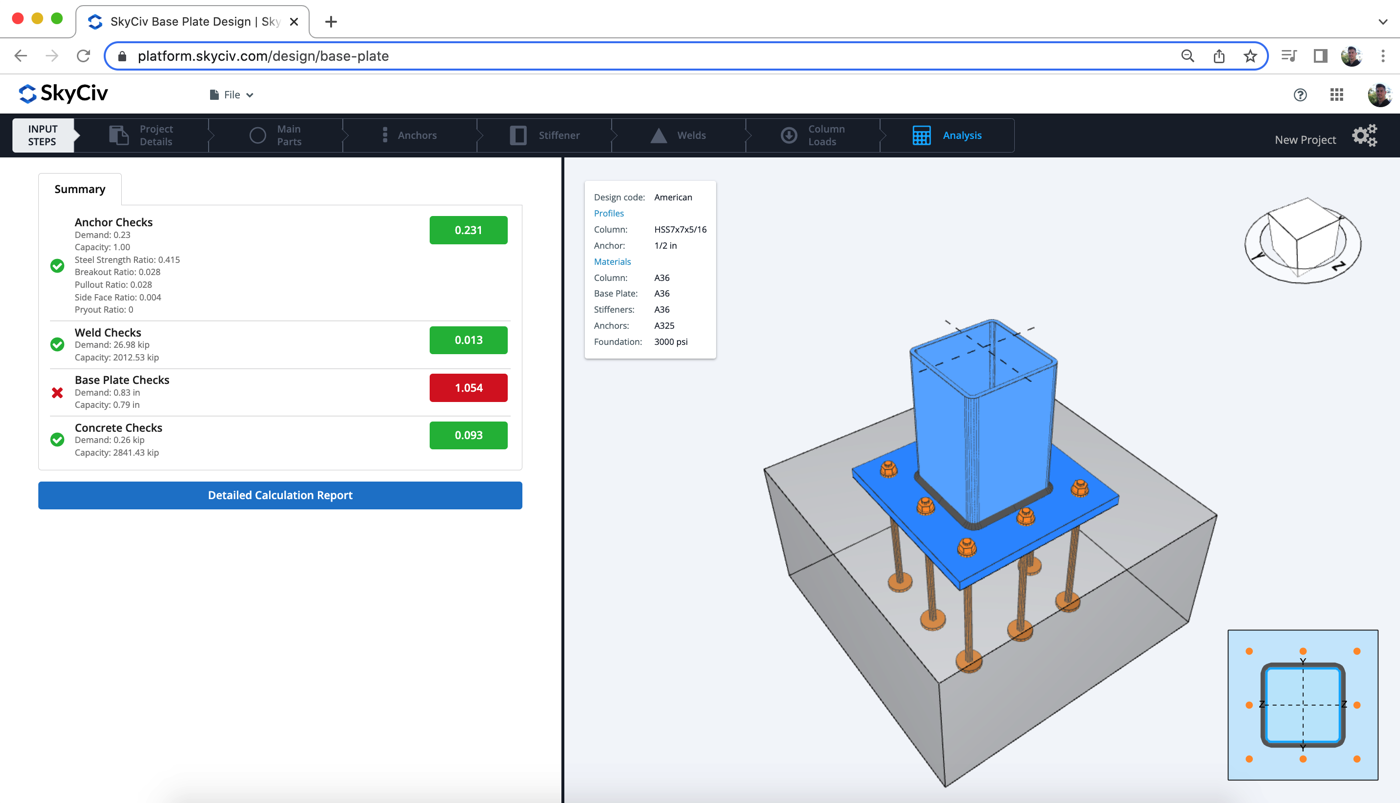Image resolution: width=1400 pixels, height=803 pixels.
Task: Switch to the Summary tab
Action: click(79, 189)
